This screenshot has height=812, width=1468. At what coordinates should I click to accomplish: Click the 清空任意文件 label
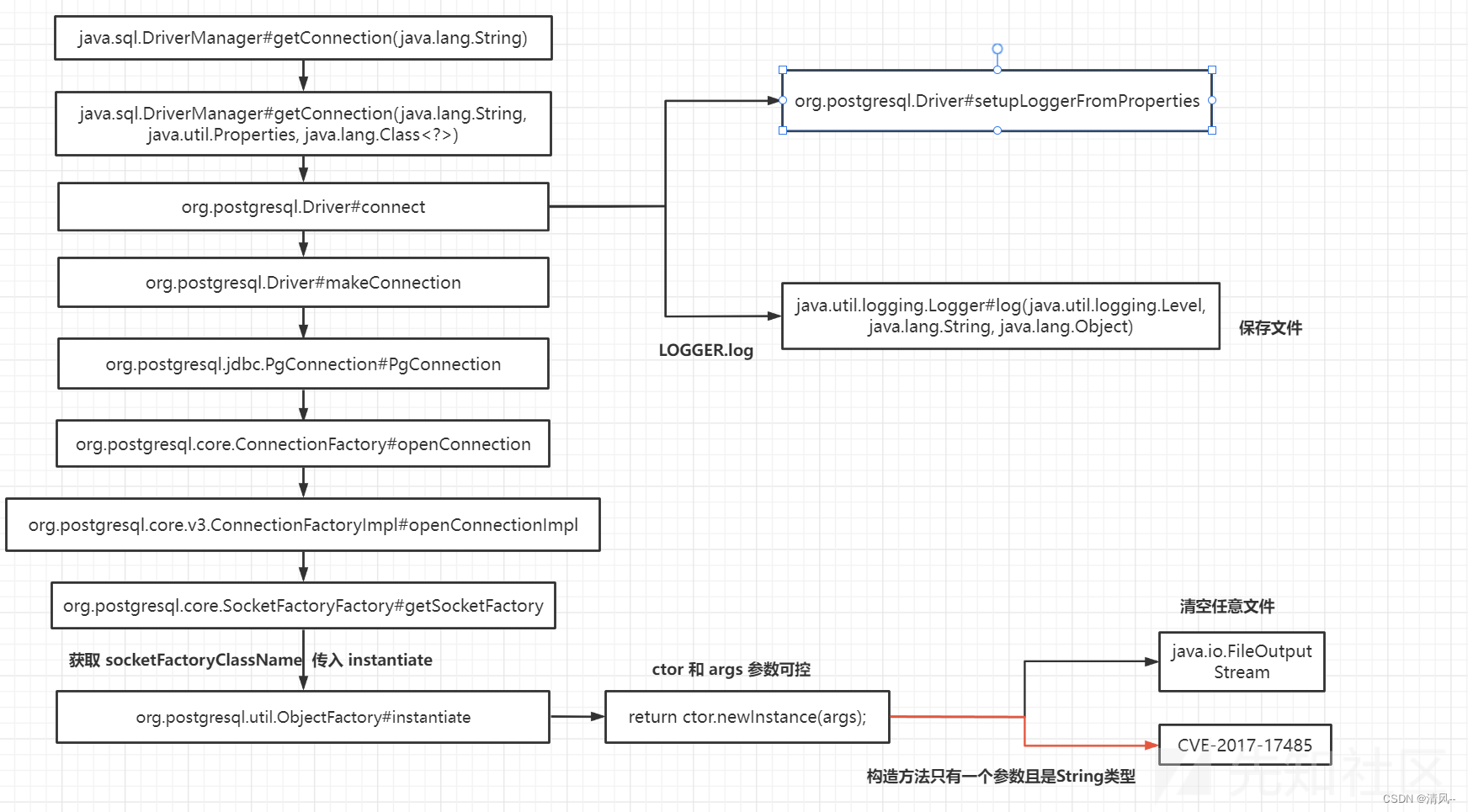pos(1227,606)
